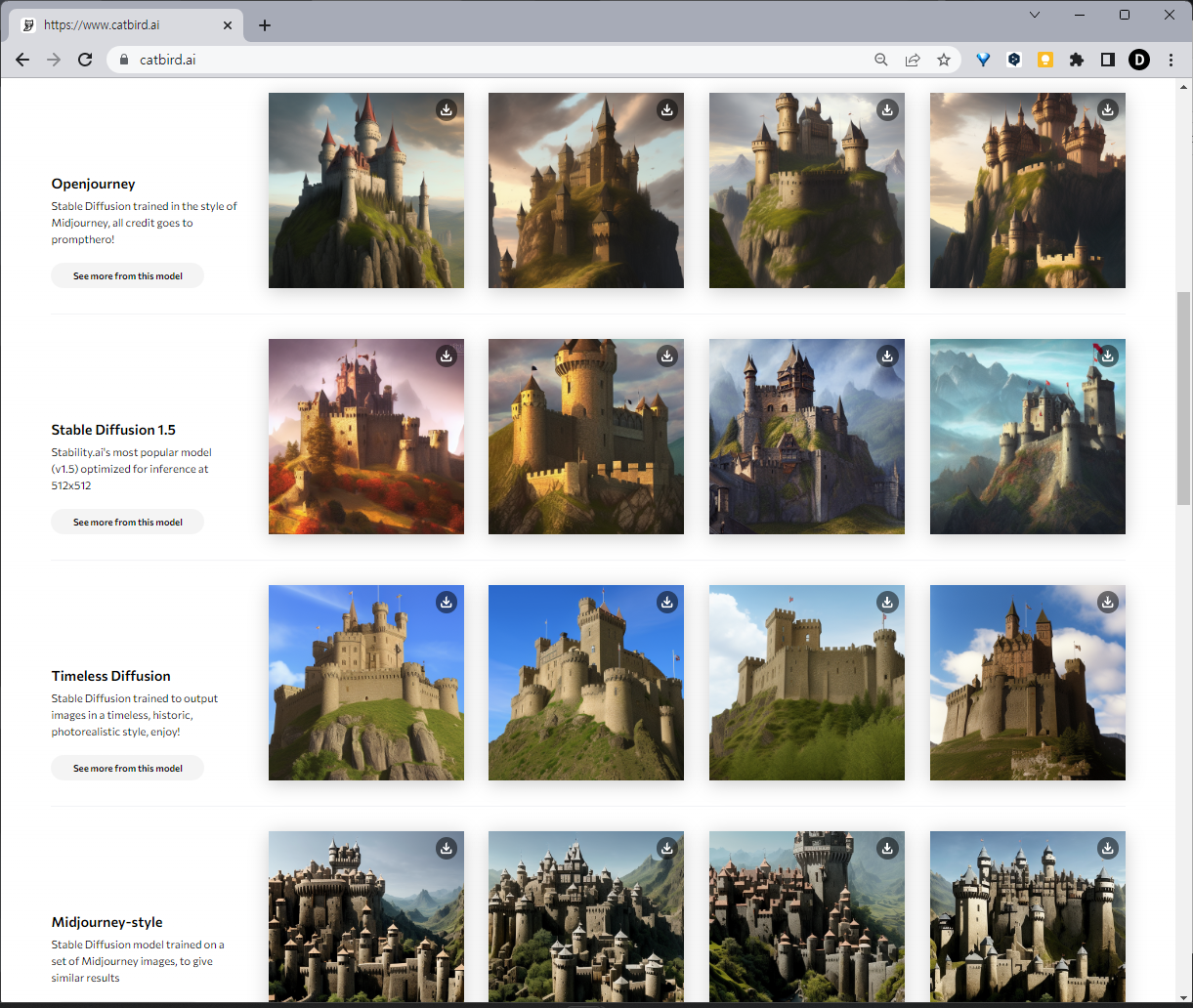Click the Stable Diffusion 1.5 heading

(113, 430)
